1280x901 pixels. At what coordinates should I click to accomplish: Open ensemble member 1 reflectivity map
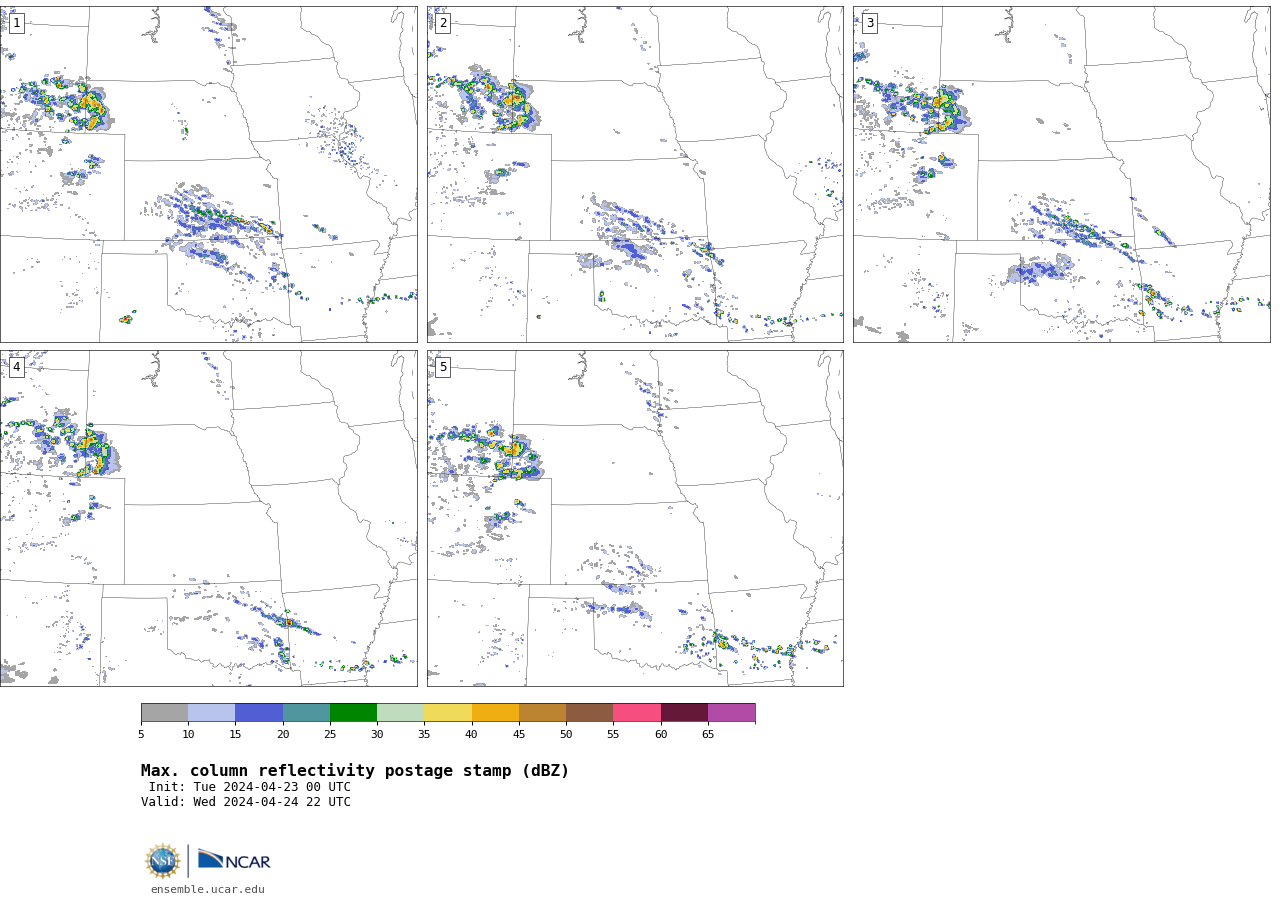click(209, 174)
